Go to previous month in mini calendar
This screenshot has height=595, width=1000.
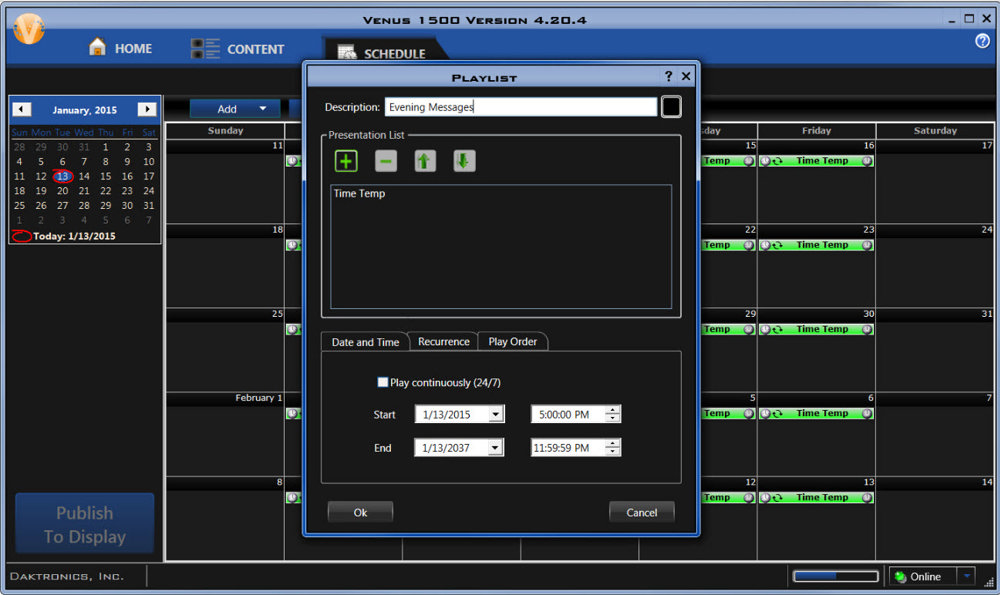click(22, 110)
